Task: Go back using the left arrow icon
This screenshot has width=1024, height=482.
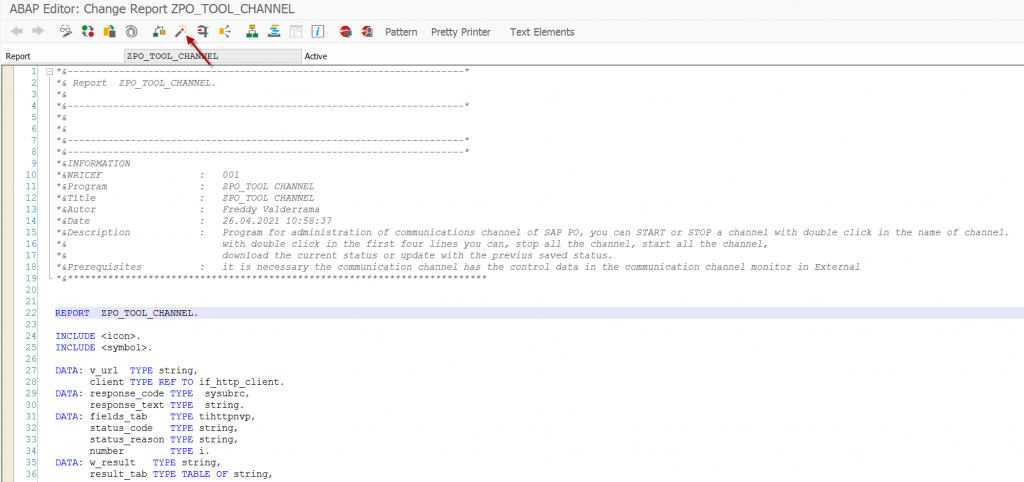Action: click(x=17, y=31)
